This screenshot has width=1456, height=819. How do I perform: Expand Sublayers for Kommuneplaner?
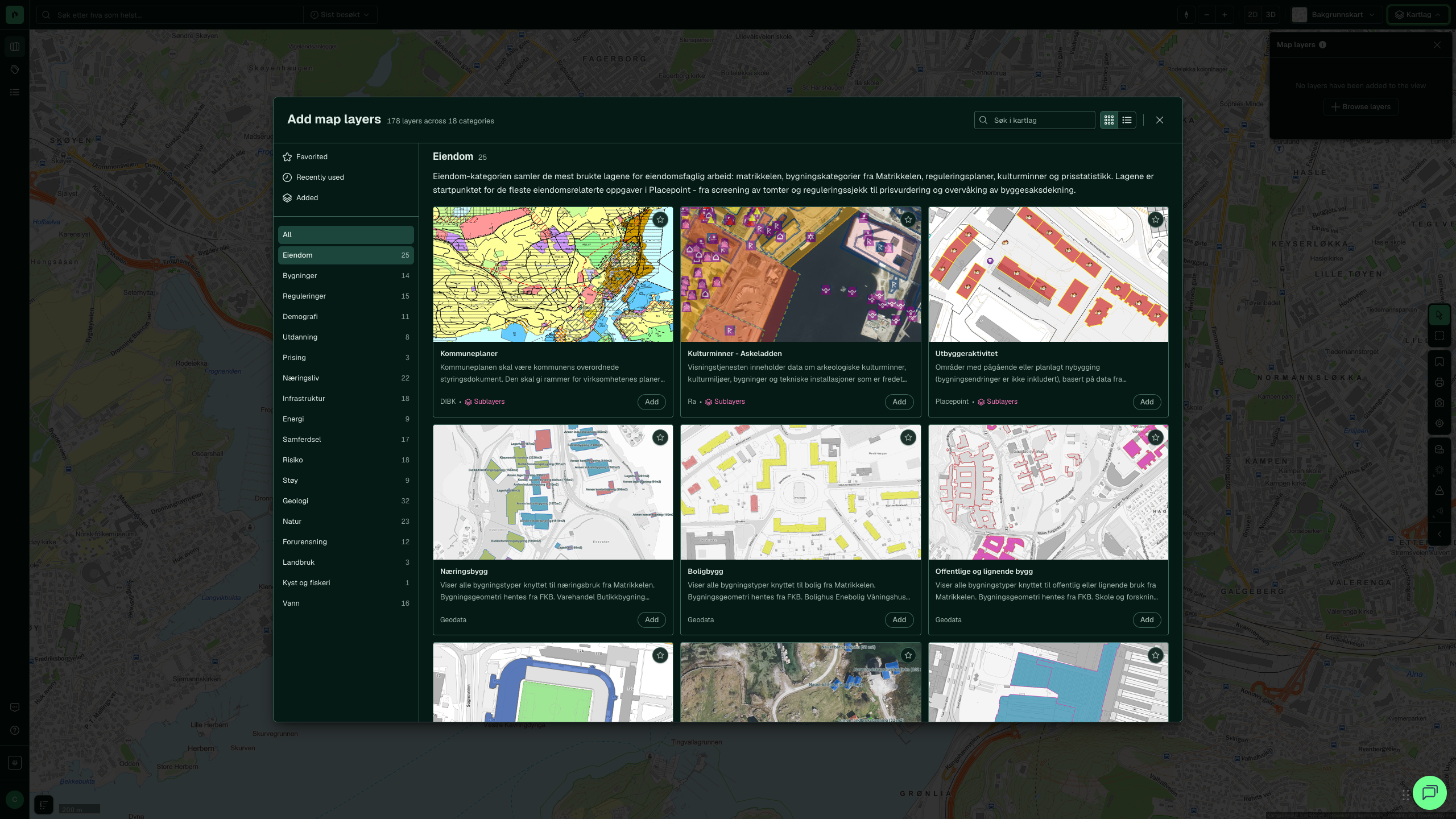coord(485,402)
